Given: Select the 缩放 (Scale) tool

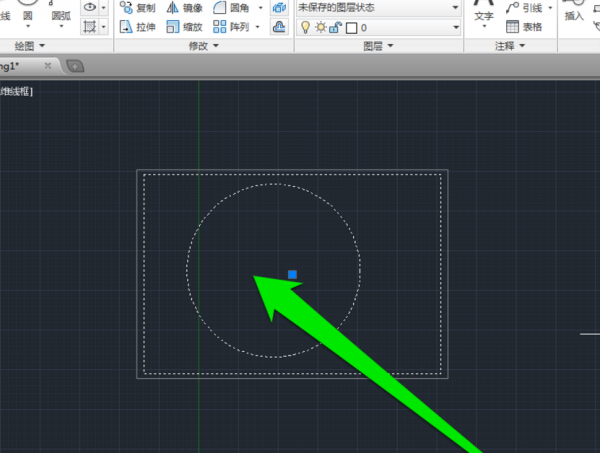Looking at the screenshot, I should [184, 27].
